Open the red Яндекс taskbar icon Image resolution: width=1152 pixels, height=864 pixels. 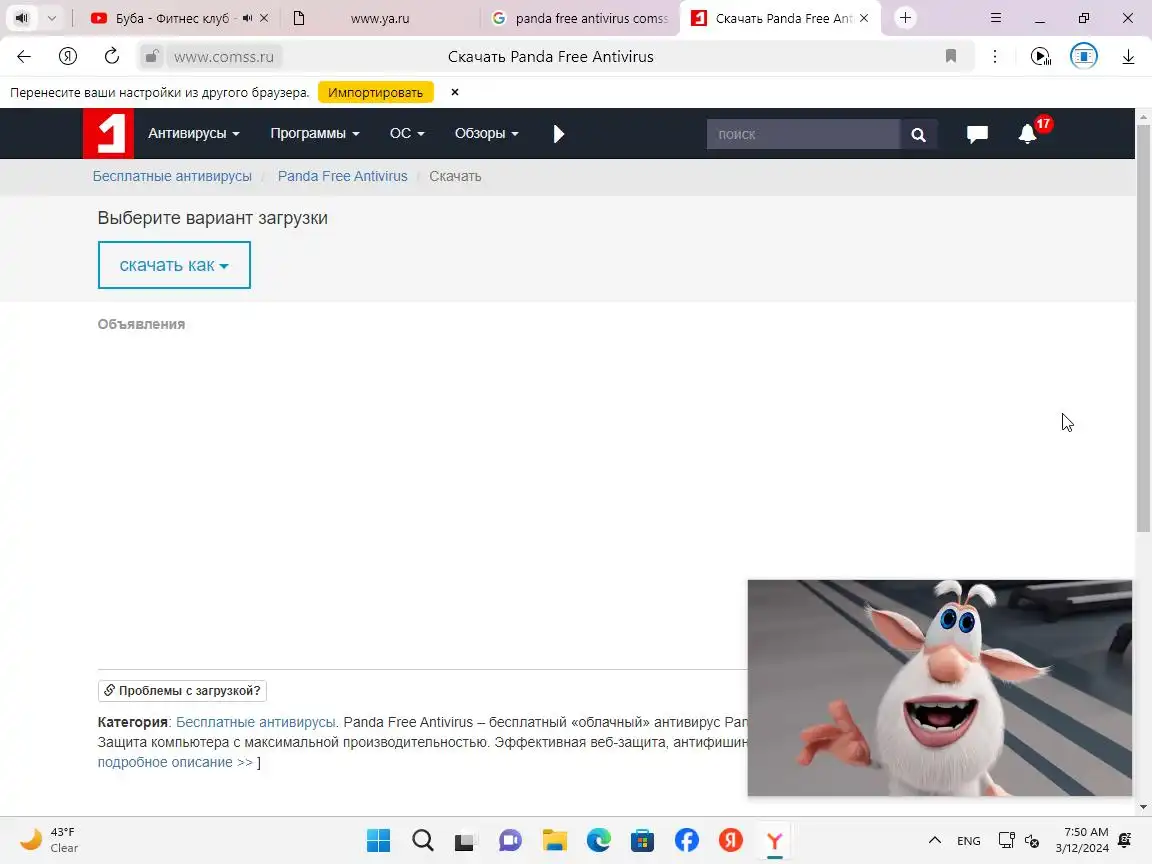(x=731, y=840)
